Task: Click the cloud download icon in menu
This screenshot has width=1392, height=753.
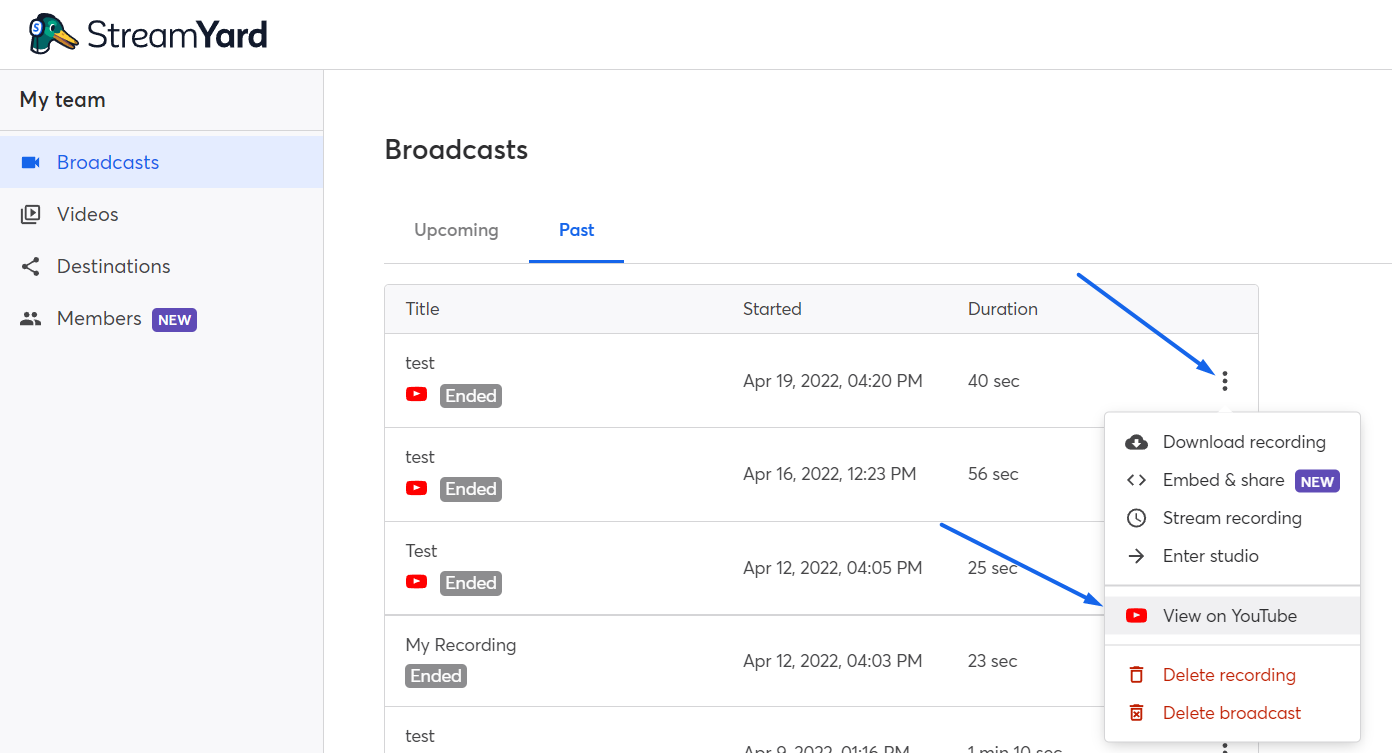Action: pyautogui.click(x=1136, y=442)
